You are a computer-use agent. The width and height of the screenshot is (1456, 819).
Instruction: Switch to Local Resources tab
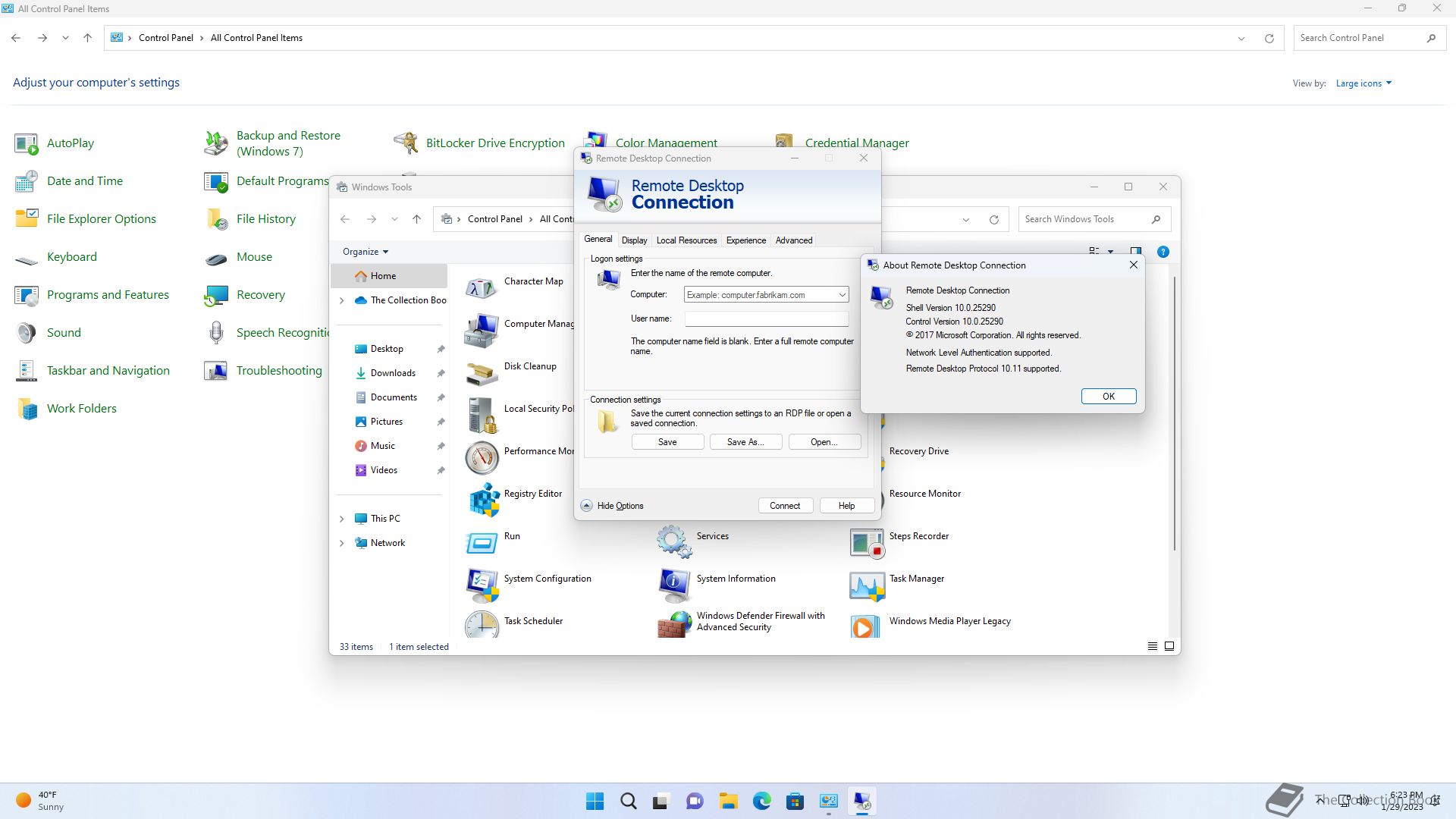click(686, 240)
